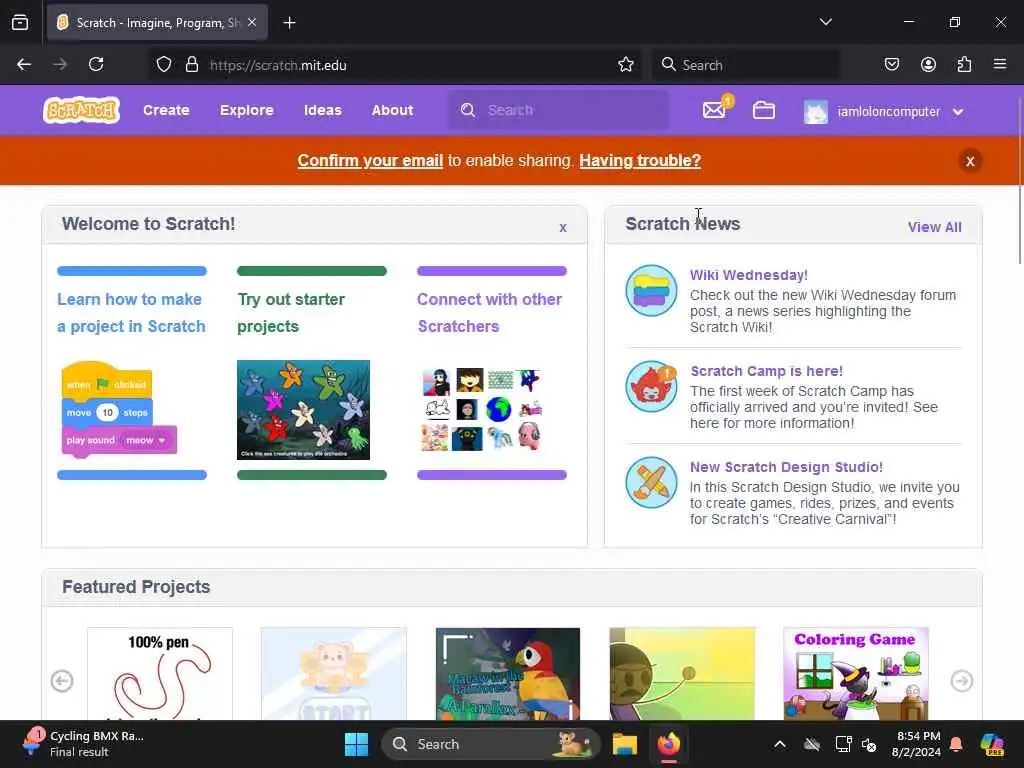Open the Windows Start button

357,744
